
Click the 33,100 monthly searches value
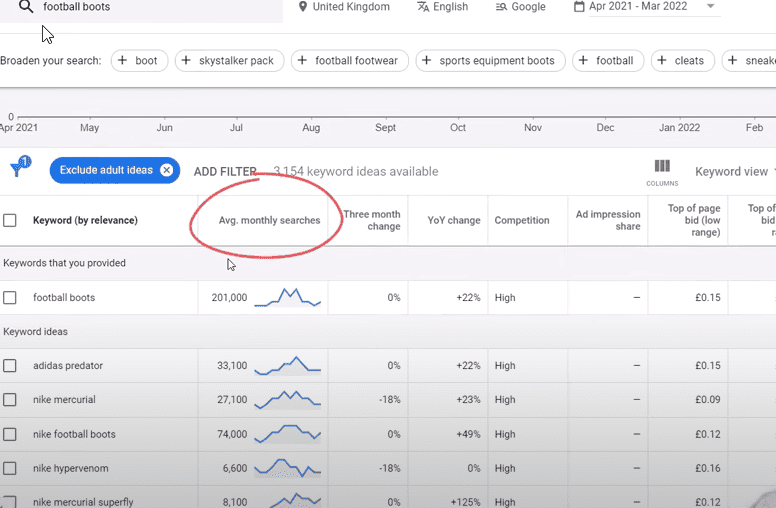click(232, 366)
